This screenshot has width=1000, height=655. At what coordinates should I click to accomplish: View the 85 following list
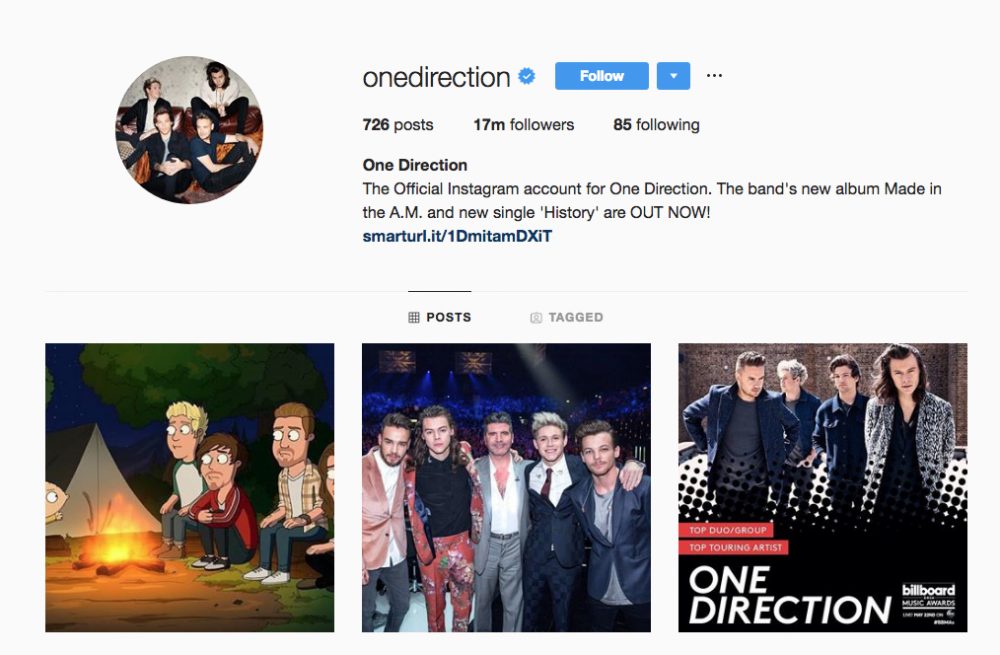click(x=656, y=125)
